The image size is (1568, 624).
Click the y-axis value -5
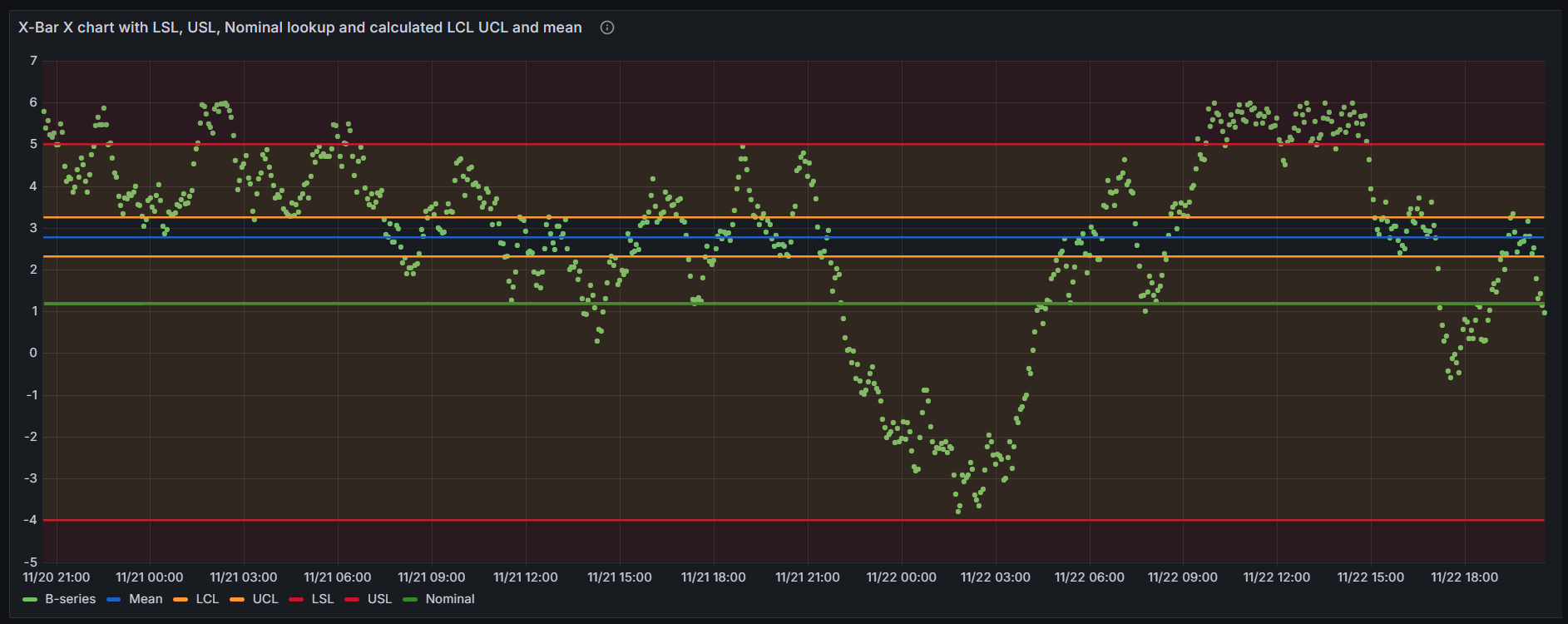[x=31, y=562]
